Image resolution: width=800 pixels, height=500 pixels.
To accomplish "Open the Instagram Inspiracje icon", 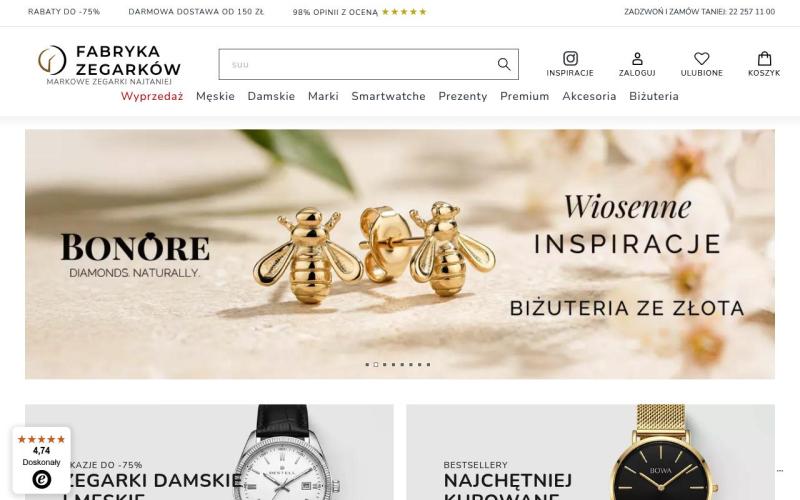I will [570, 58].
